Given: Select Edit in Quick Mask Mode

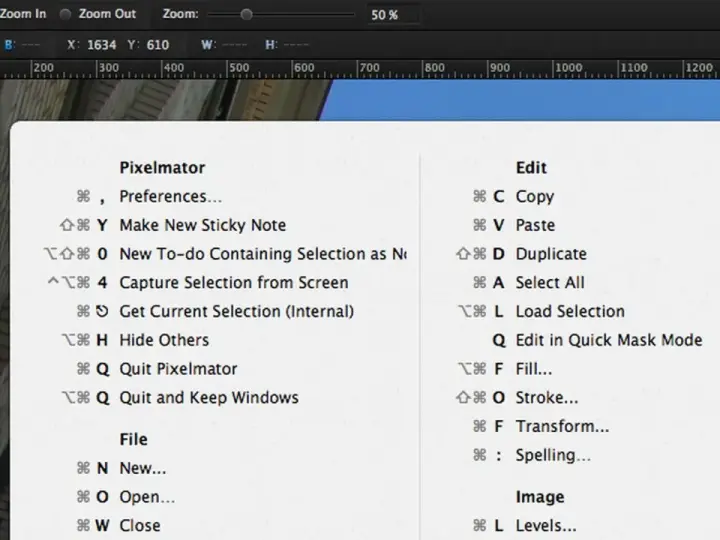Looking at the screenshot, I should pos(609,340).
